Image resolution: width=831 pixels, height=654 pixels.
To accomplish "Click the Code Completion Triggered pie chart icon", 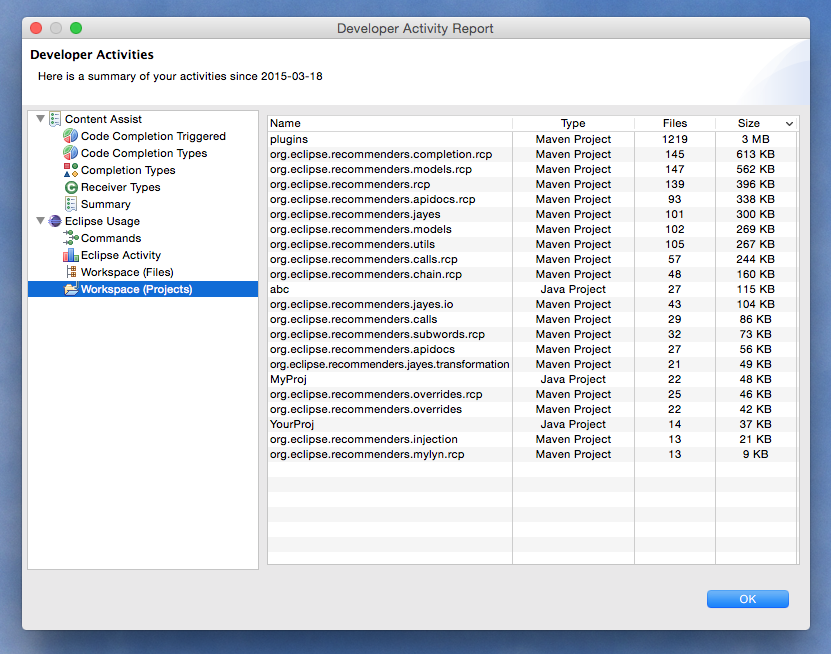I will [x=70, y=136].
